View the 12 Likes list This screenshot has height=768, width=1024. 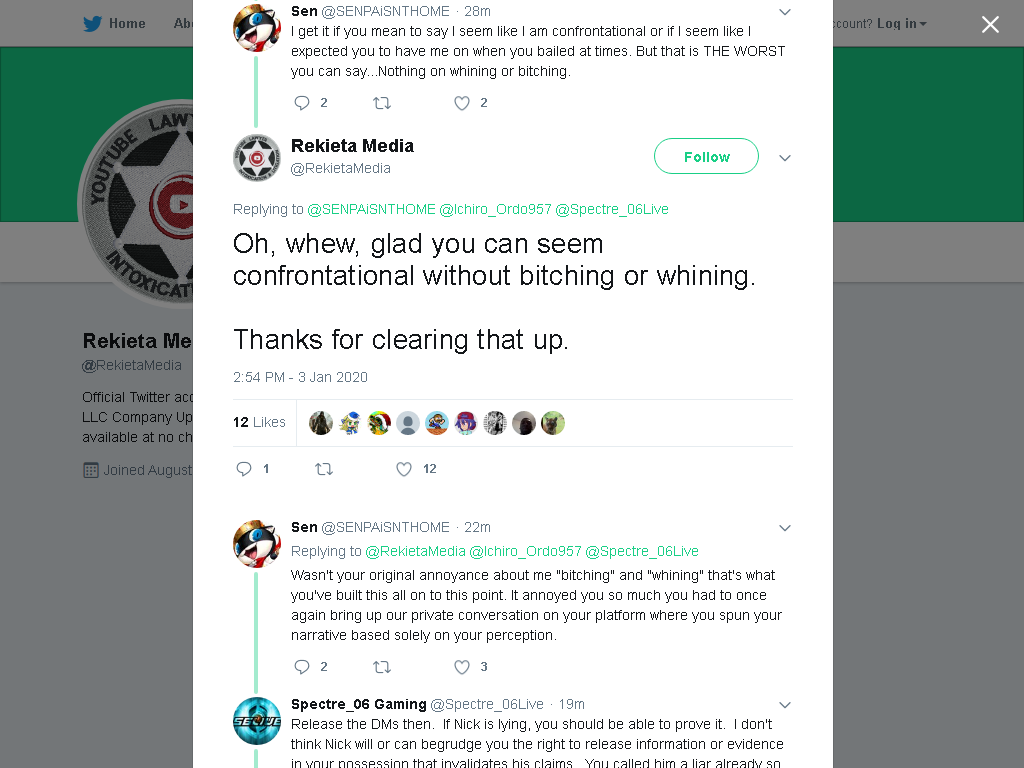tap(259, 423)
